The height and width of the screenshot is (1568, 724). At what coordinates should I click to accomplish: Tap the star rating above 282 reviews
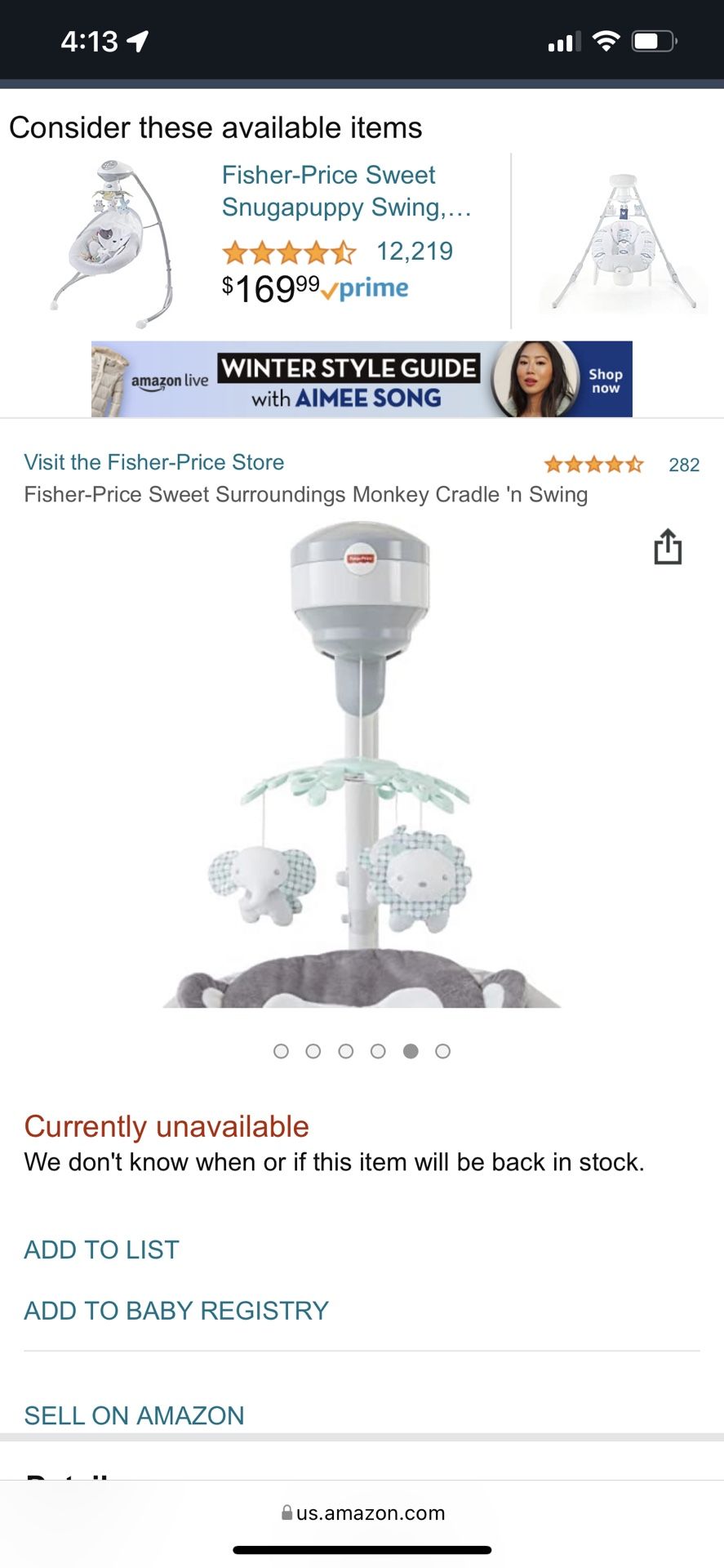coord(593,465)
